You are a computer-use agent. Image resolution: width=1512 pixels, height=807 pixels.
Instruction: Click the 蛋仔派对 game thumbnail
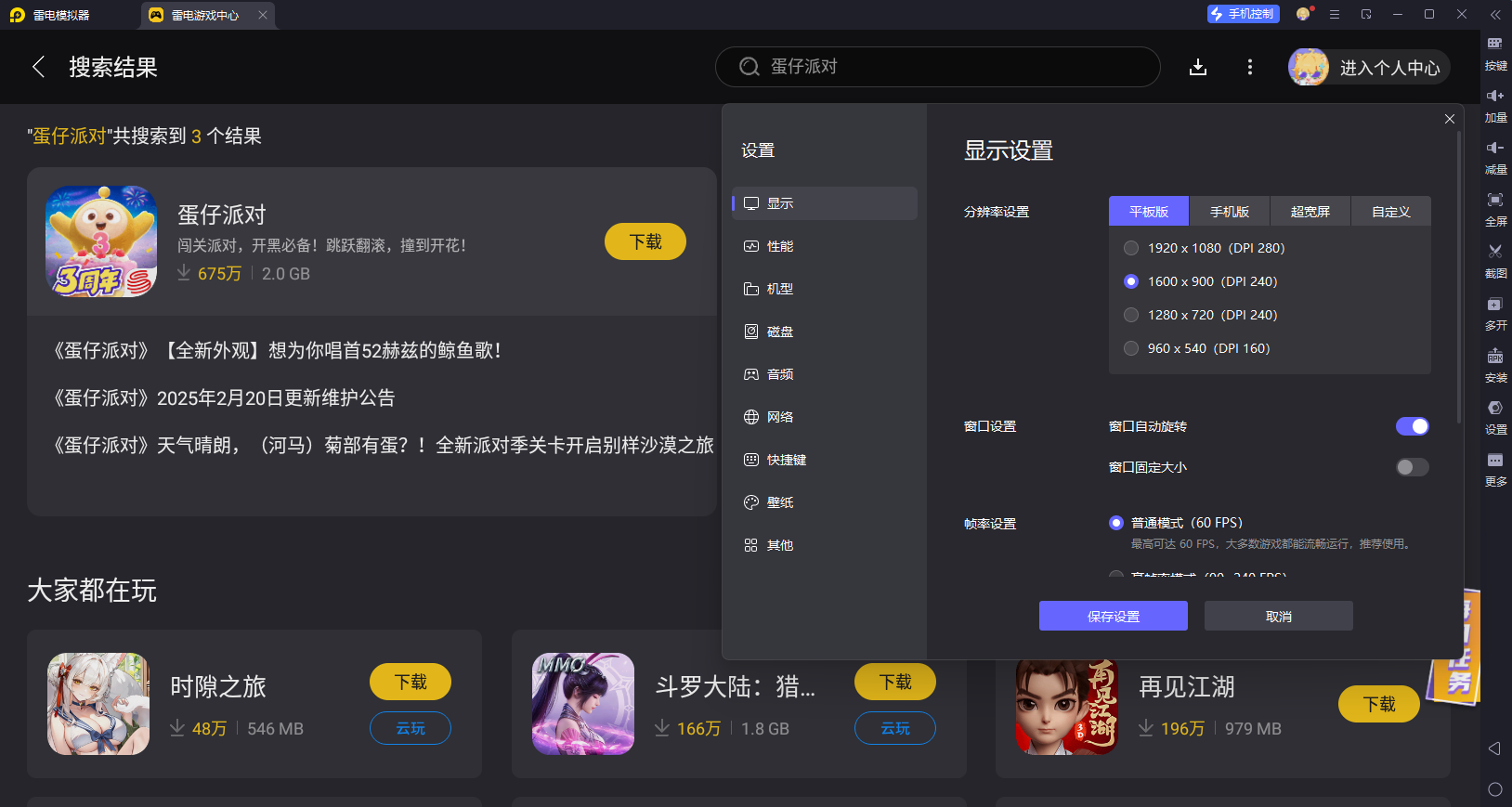coord(101,241)
